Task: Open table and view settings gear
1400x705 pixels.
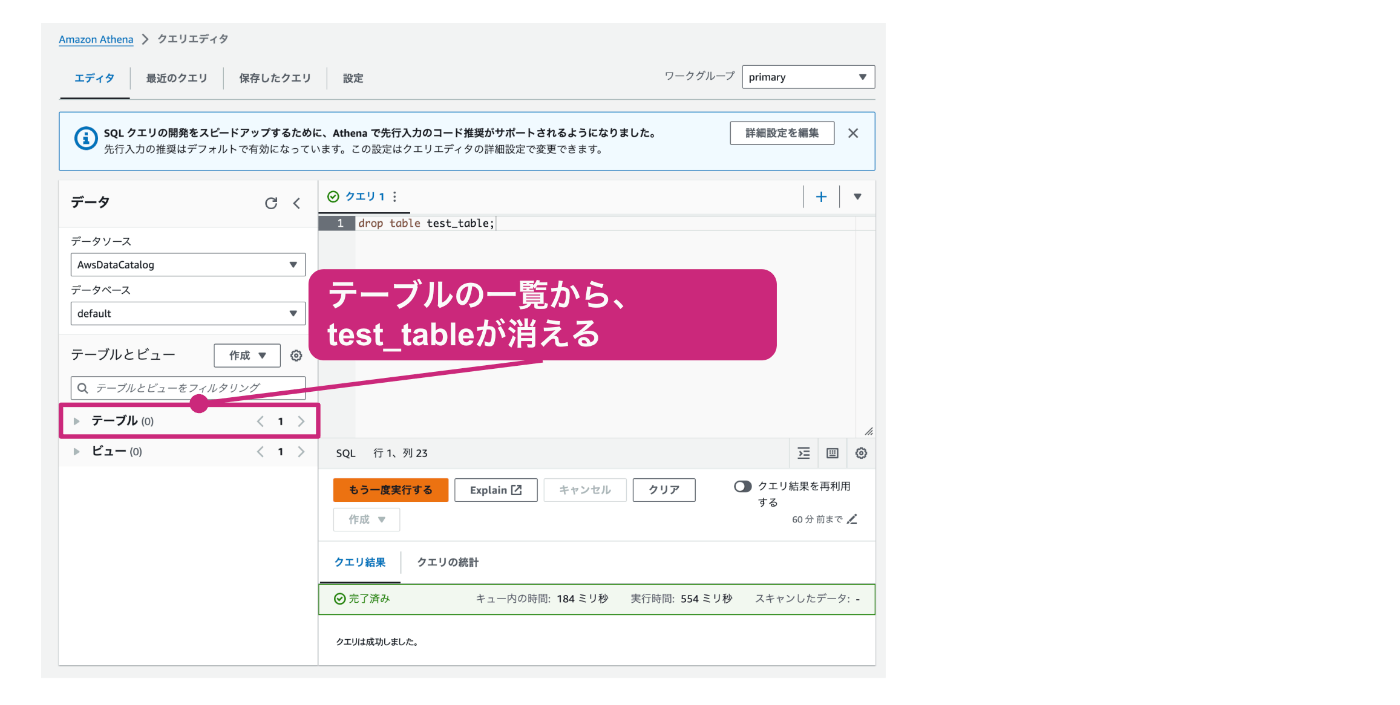Action: click(x=296, y=355)
